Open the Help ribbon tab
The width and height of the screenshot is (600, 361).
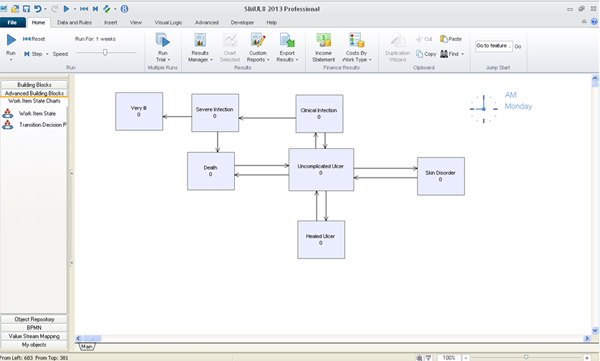click(x=272, y=22)
